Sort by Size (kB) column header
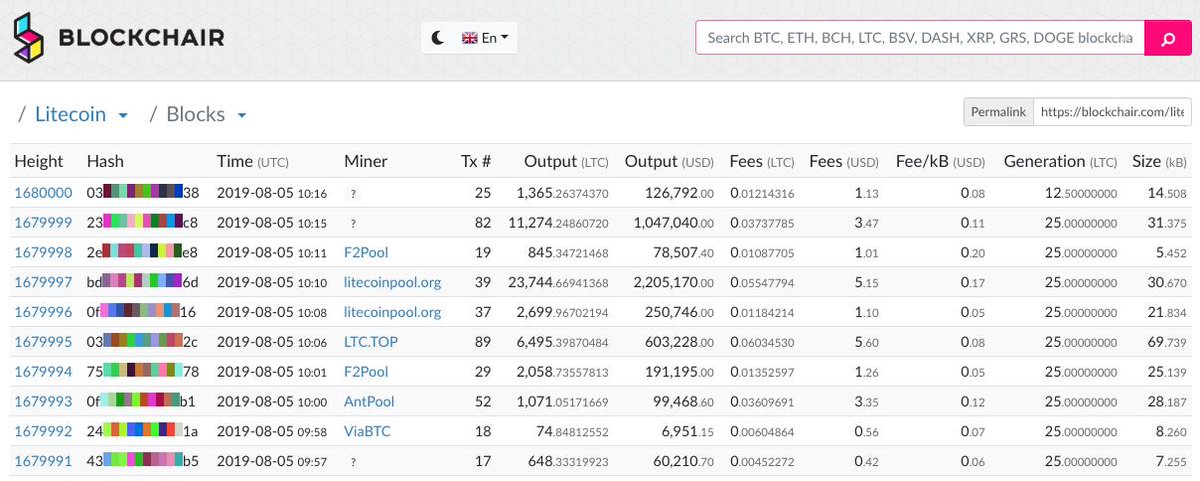 click(x=1160, y=161)
